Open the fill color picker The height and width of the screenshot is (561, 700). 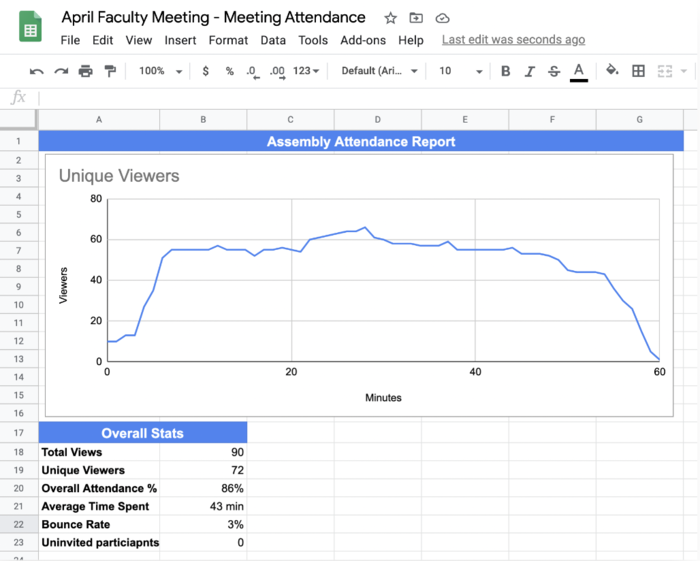(612, 71)
